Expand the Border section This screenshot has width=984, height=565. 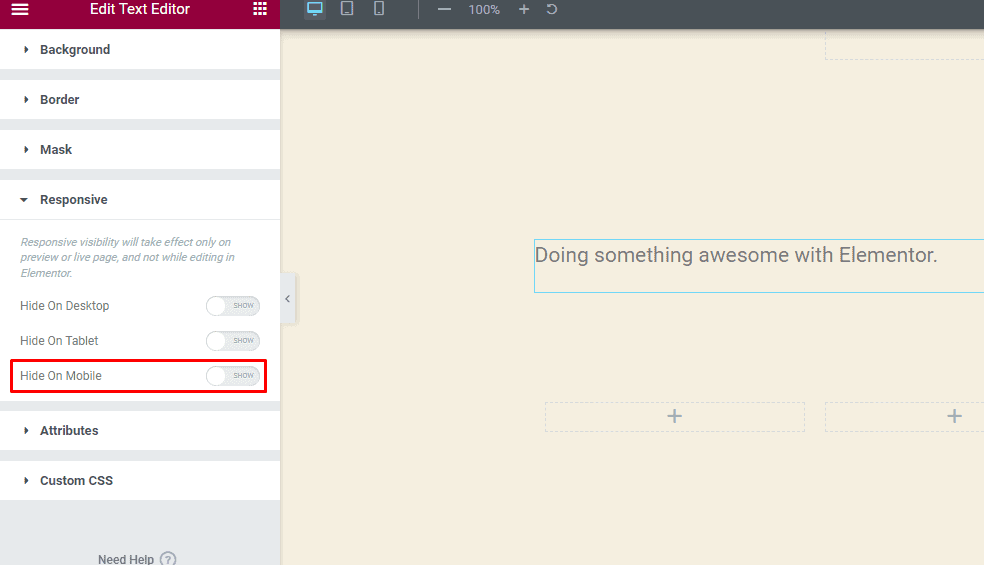(140, 100)
